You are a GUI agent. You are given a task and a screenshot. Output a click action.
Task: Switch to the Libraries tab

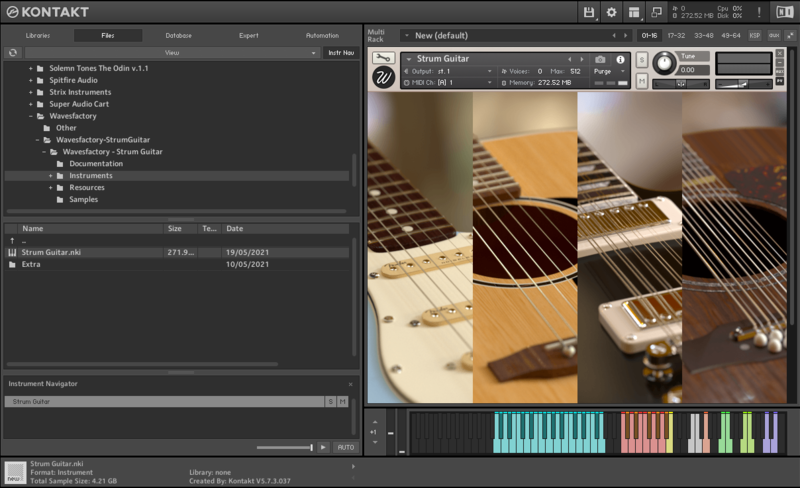coord(38,35)
